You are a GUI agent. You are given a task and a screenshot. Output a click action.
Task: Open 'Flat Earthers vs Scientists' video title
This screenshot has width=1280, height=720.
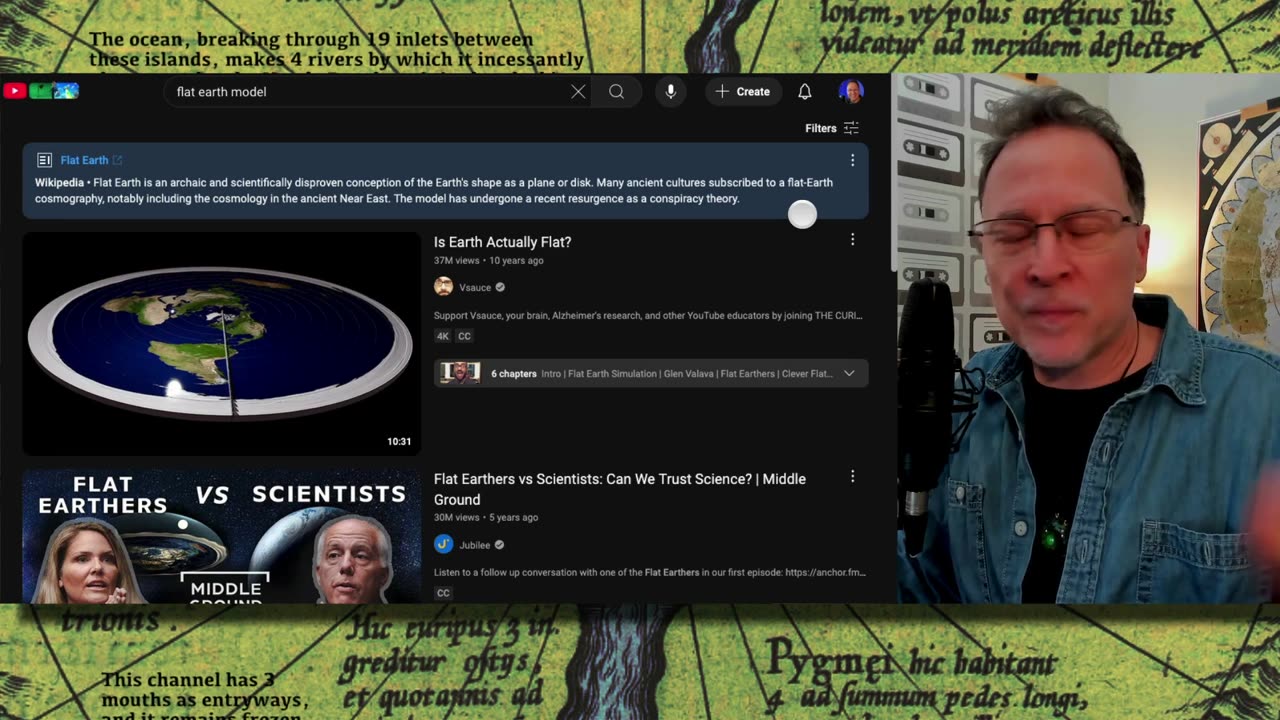619,489
